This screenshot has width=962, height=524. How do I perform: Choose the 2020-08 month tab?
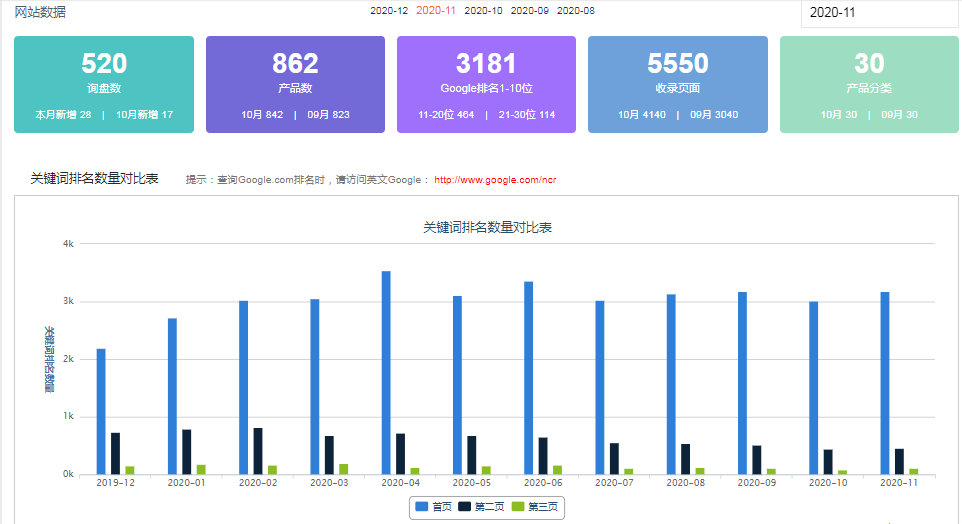coord(576,11)
